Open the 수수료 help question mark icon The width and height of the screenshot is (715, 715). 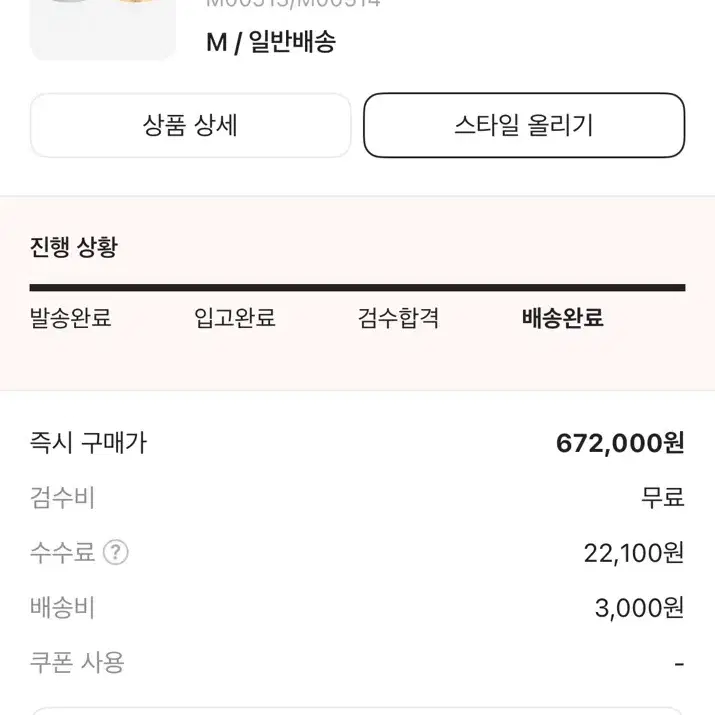(115, 553)
